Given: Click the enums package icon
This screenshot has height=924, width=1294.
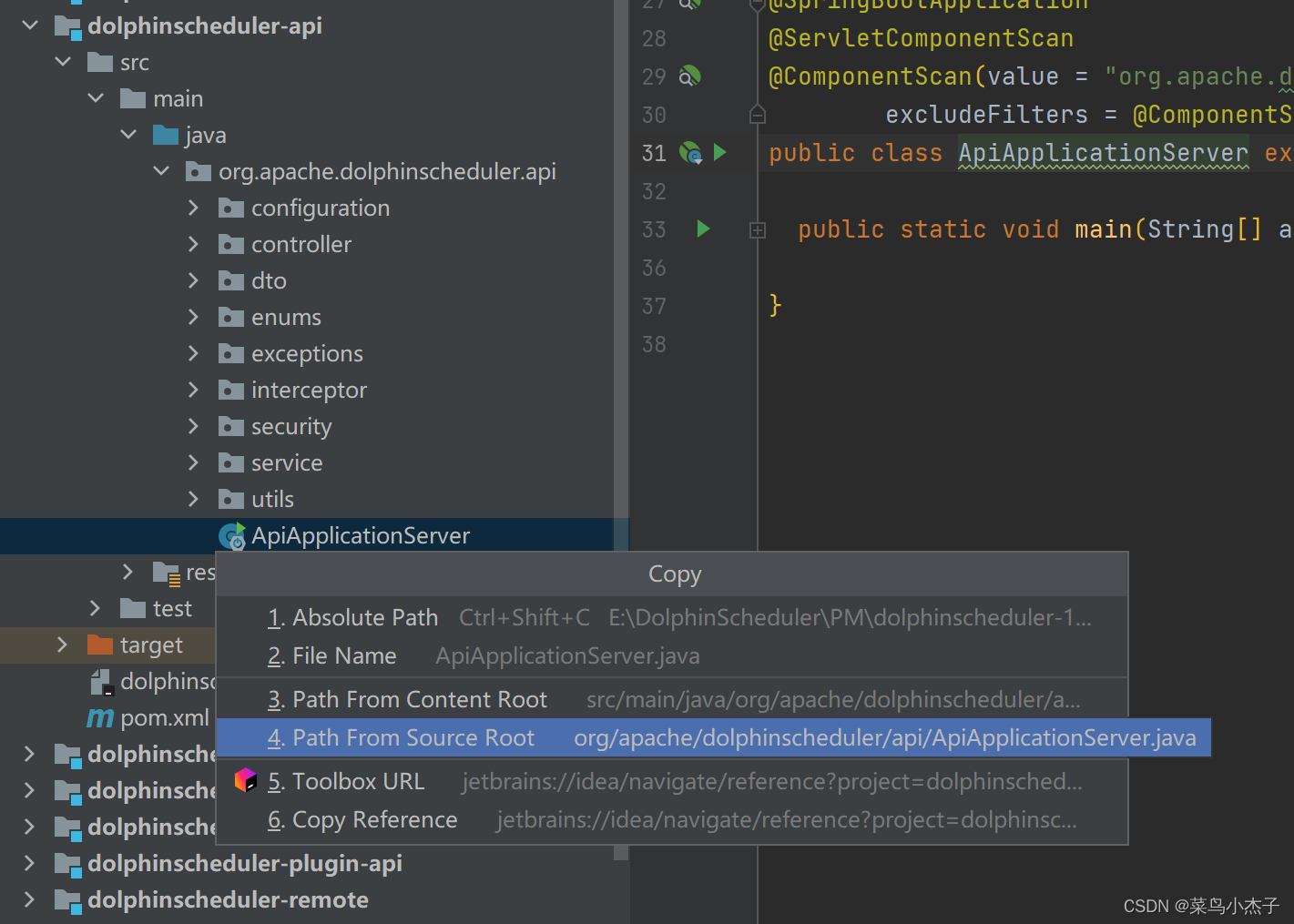Looking at the screenshot, I should click(x=230, y=317).
